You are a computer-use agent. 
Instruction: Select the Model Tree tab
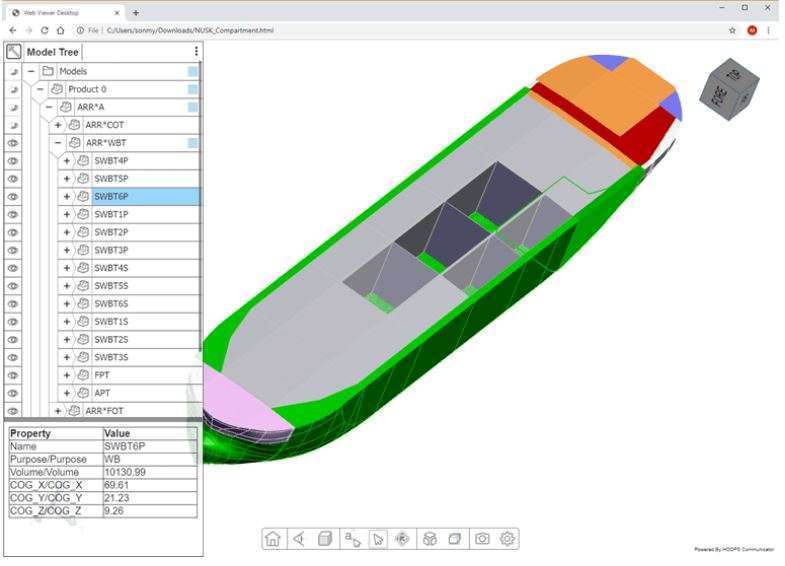tap(53, 52)
